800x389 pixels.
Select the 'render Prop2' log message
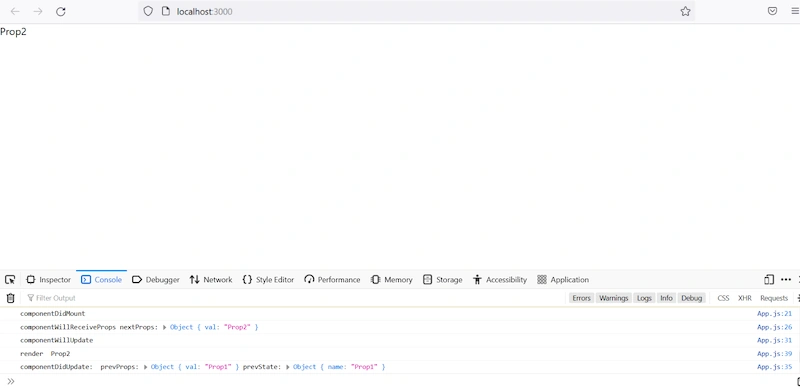pyautogui.click(x=45, y=354)
